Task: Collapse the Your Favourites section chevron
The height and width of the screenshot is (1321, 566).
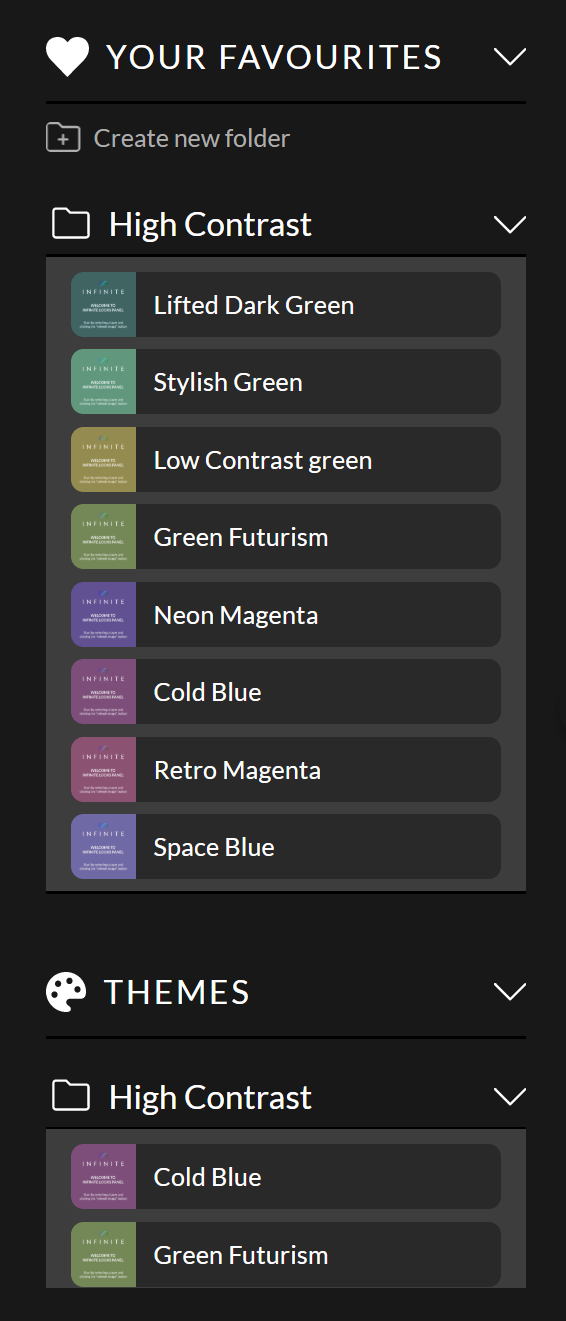Action: click(510, 57)
